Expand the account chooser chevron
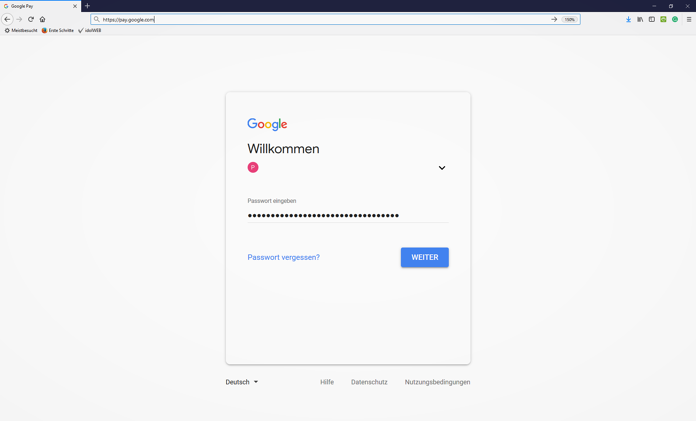Viewport: 696px width, 421px height. (442, 168)
